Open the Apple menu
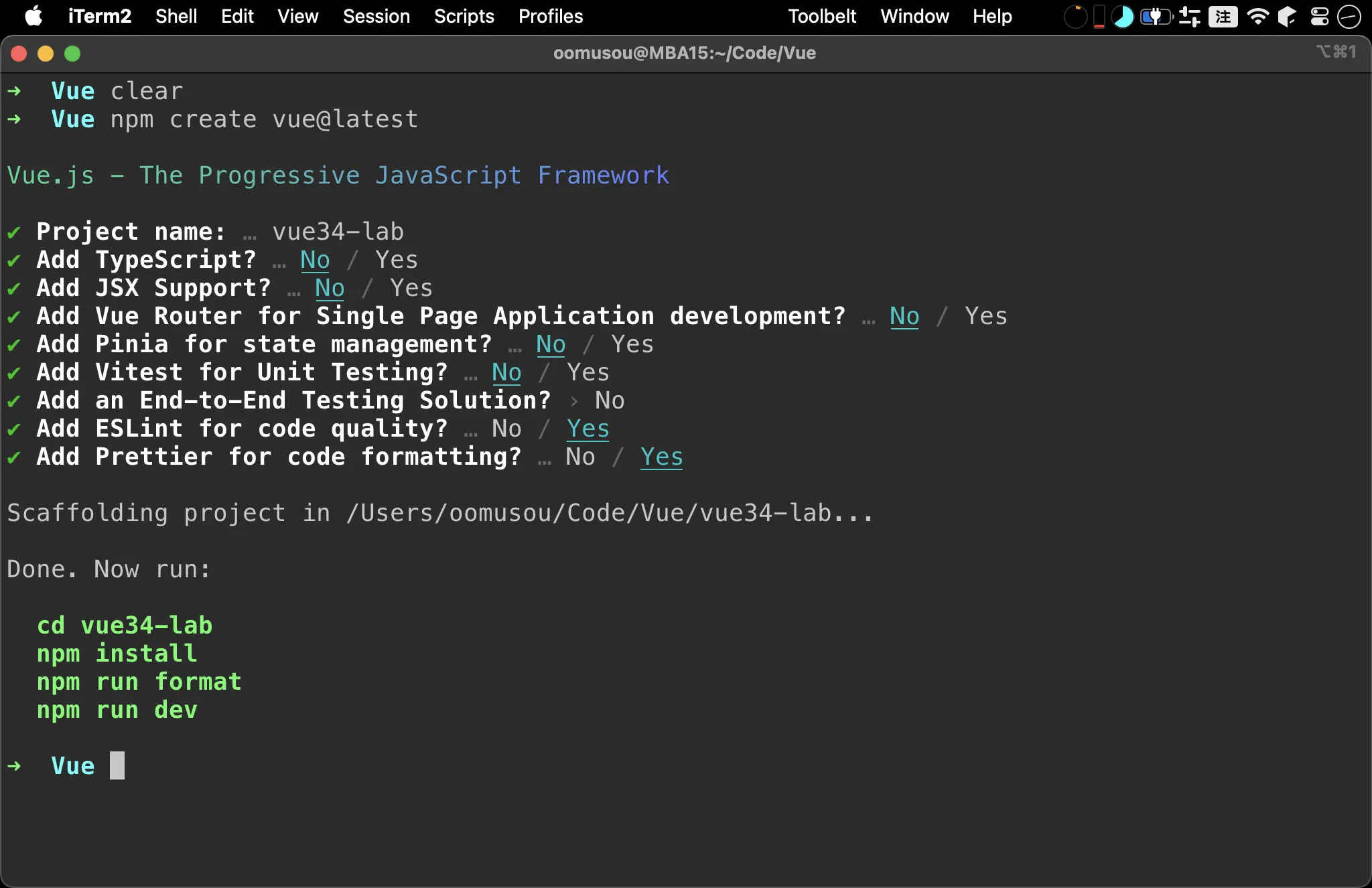This screenshot has width=1372, height=888. tap(33, 16)
